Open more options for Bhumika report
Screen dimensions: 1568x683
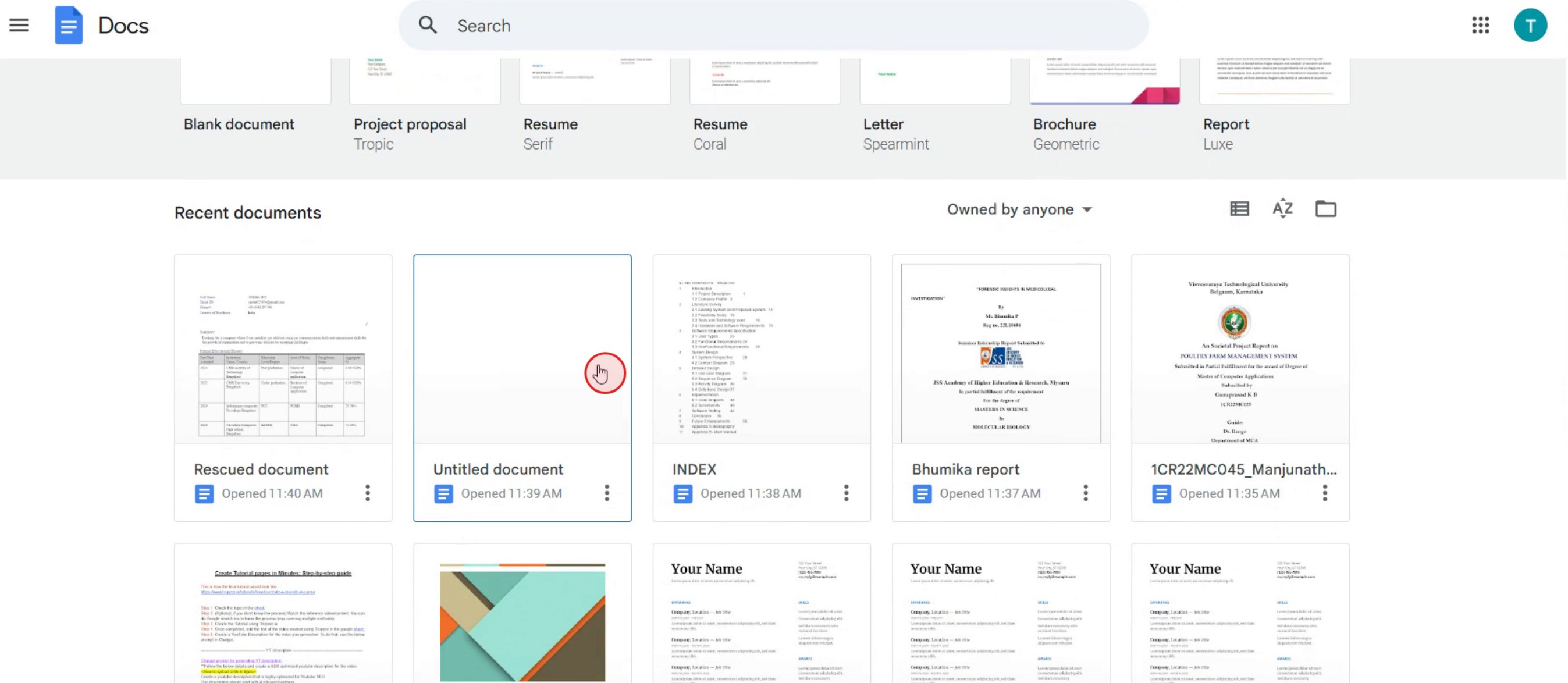(x=1085, y=492)
